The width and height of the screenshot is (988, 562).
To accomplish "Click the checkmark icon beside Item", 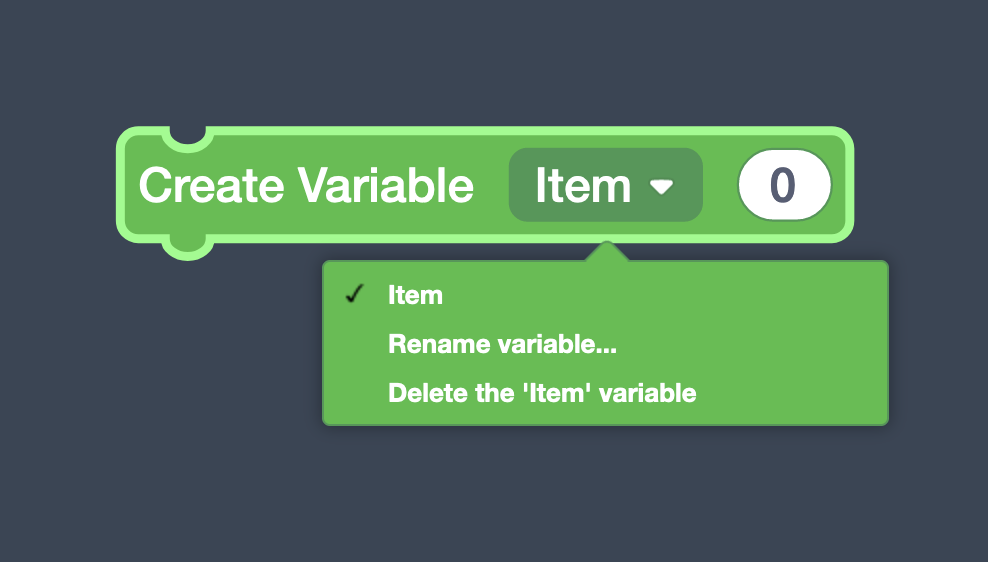I will [x=353, y=295].
